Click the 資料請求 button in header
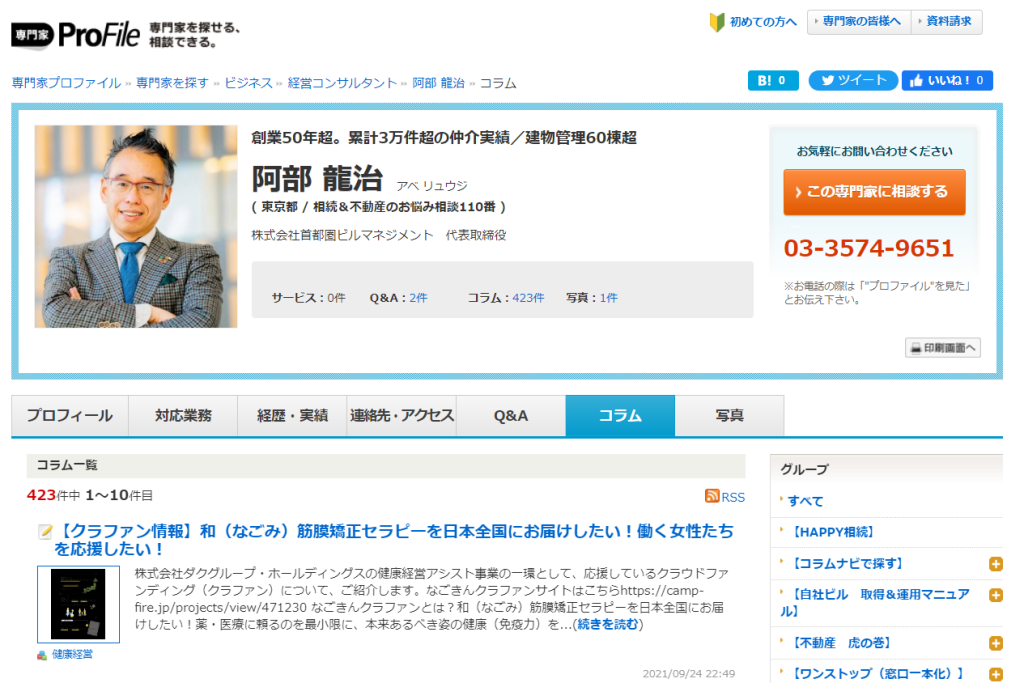 pos(946,22)
